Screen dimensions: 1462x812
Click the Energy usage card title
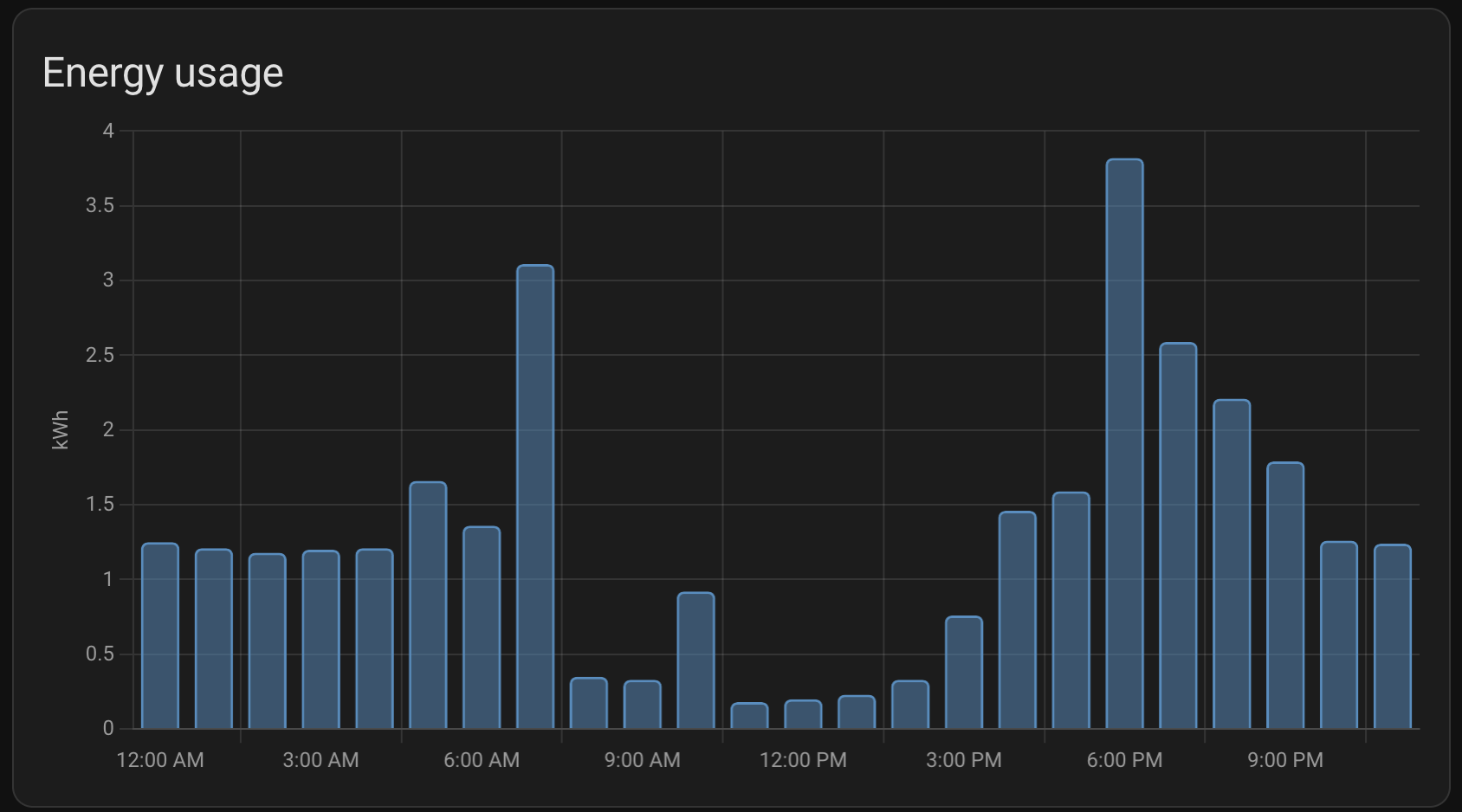point(163,73)
